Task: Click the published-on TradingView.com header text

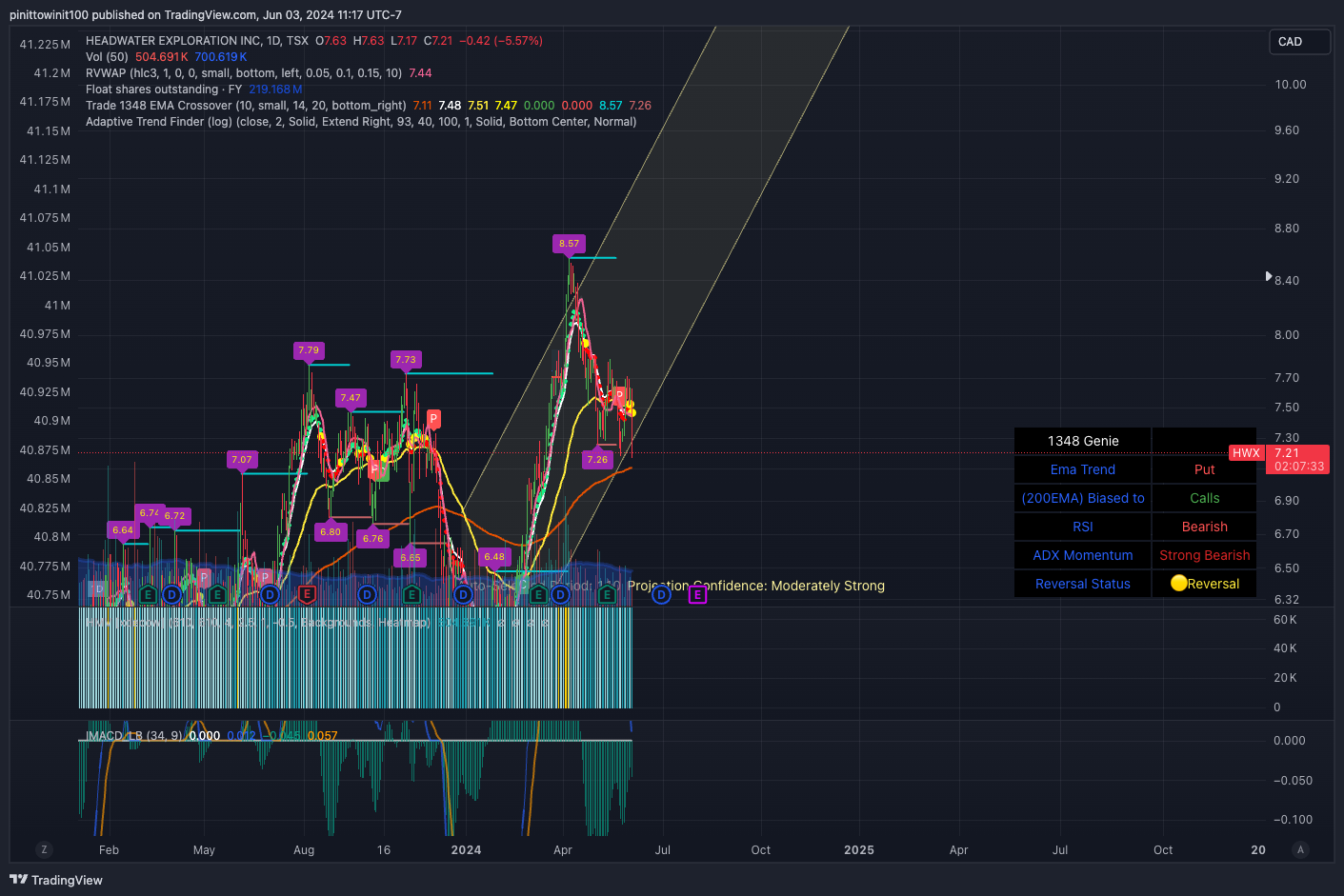Action: pyautogui.click(x=206, y=15)
